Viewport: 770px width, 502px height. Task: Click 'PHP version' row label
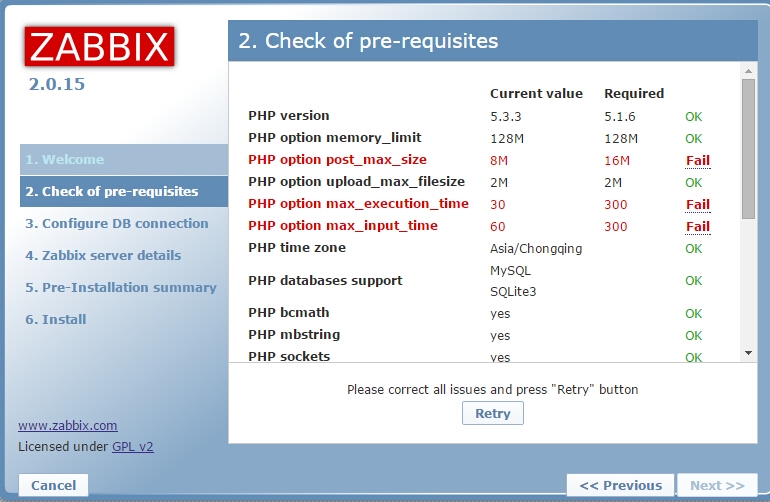click(x=289, y=115)
